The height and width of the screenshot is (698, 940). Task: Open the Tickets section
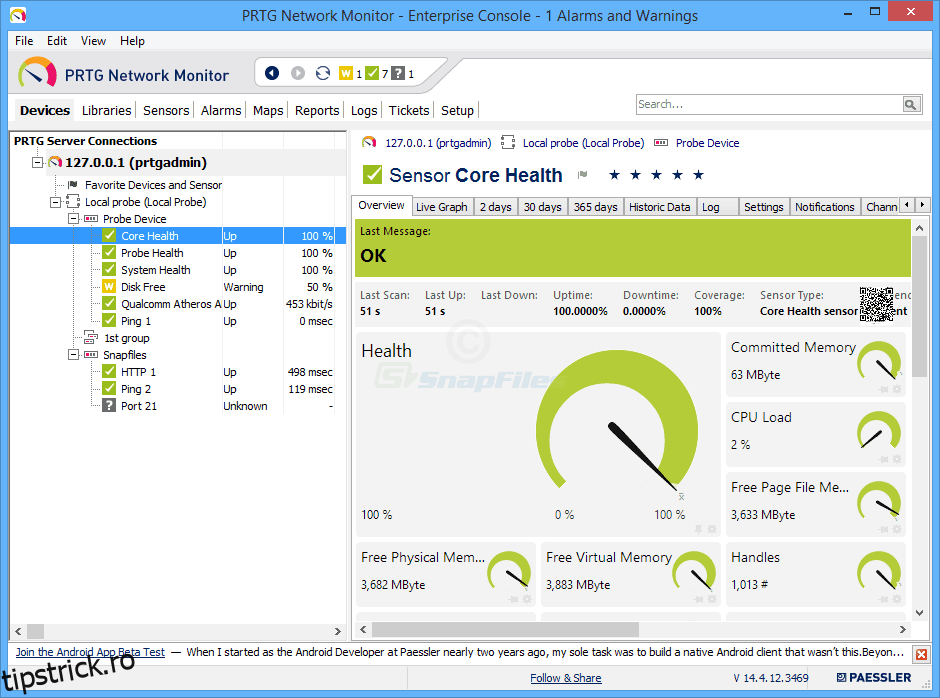coord(409,110)
